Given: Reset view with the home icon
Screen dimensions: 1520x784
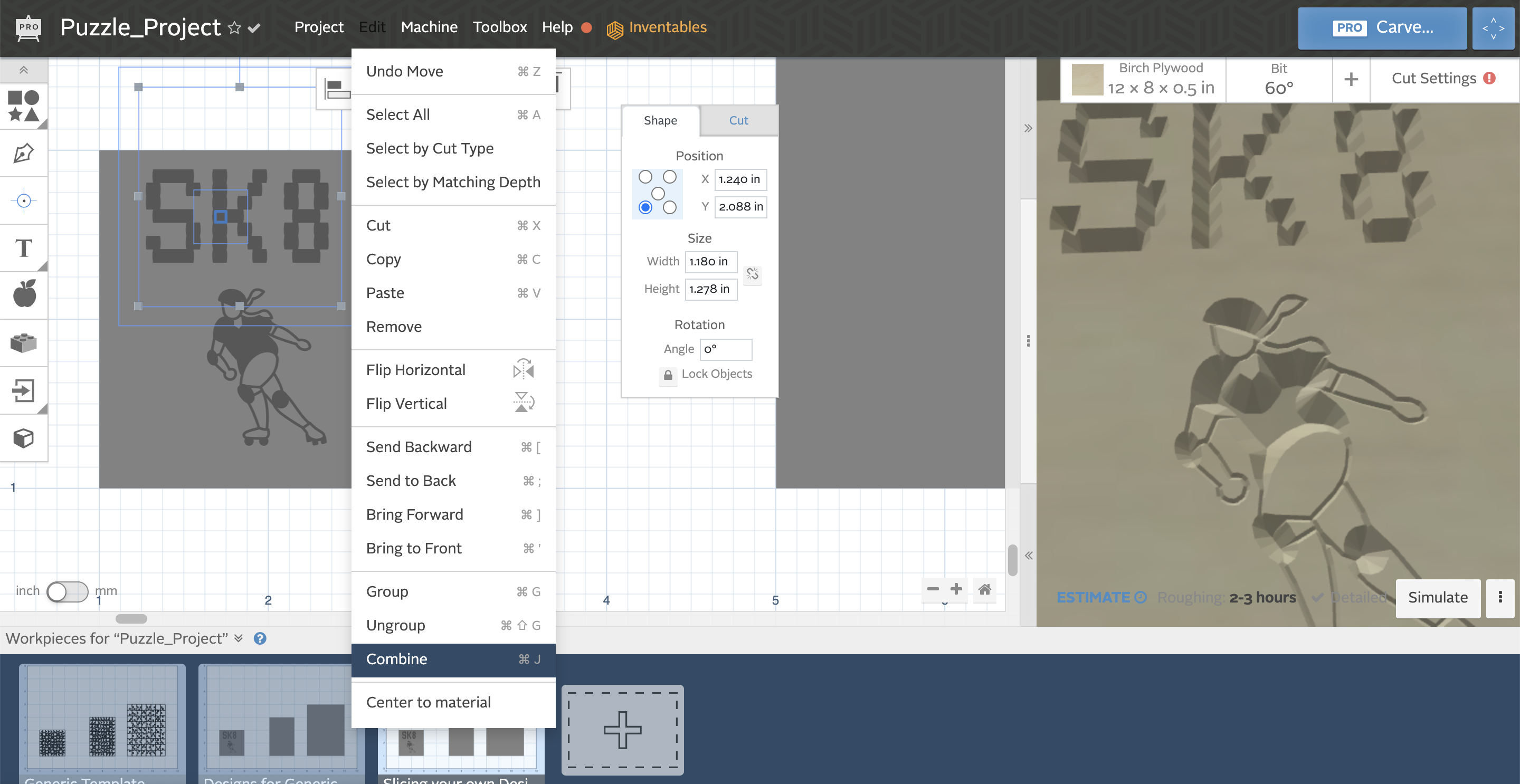Looking at the screenshot, I should click(984, 589).
